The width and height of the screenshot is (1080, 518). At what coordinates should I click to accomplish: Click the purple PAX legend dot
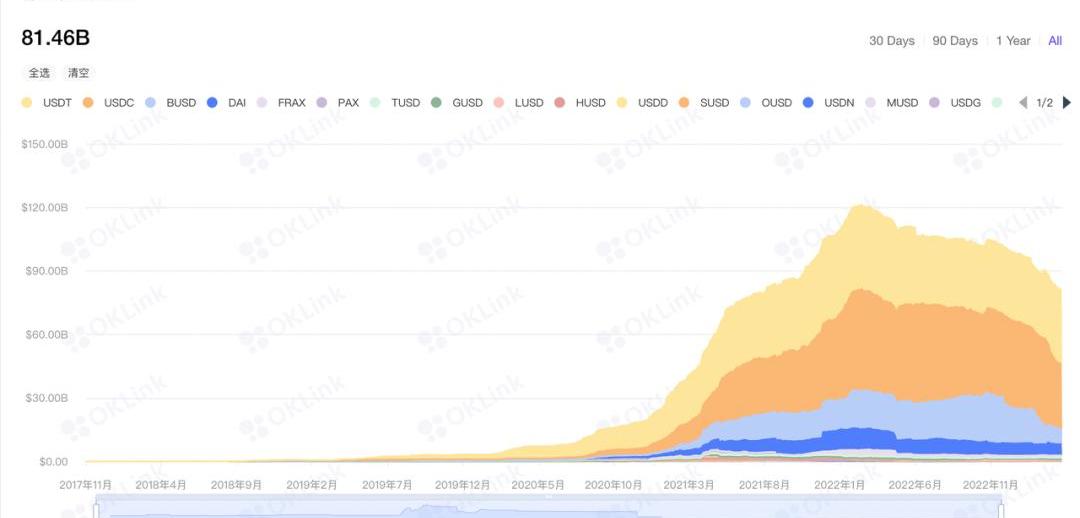pos(321,103)
